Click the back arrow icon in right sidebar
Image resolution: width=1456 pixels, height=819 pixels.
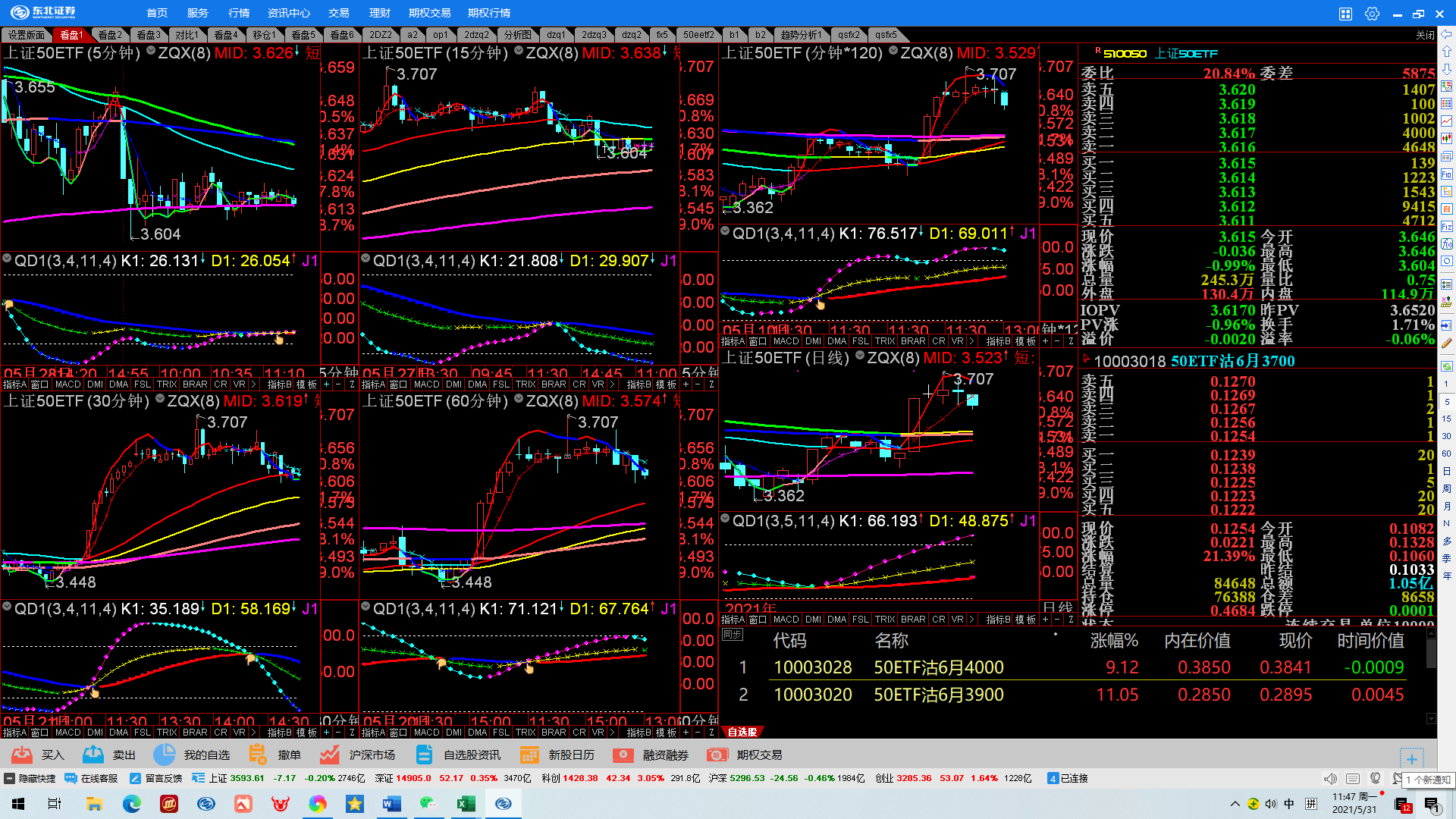pos(1446,34)
